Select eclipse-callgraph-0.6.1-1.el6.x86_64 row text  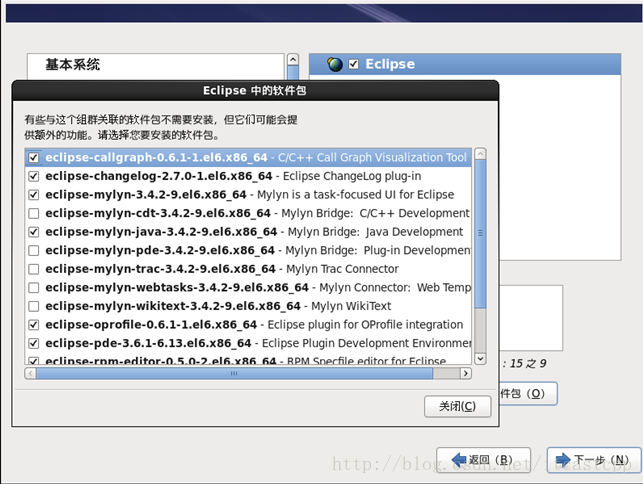[157, 158]
